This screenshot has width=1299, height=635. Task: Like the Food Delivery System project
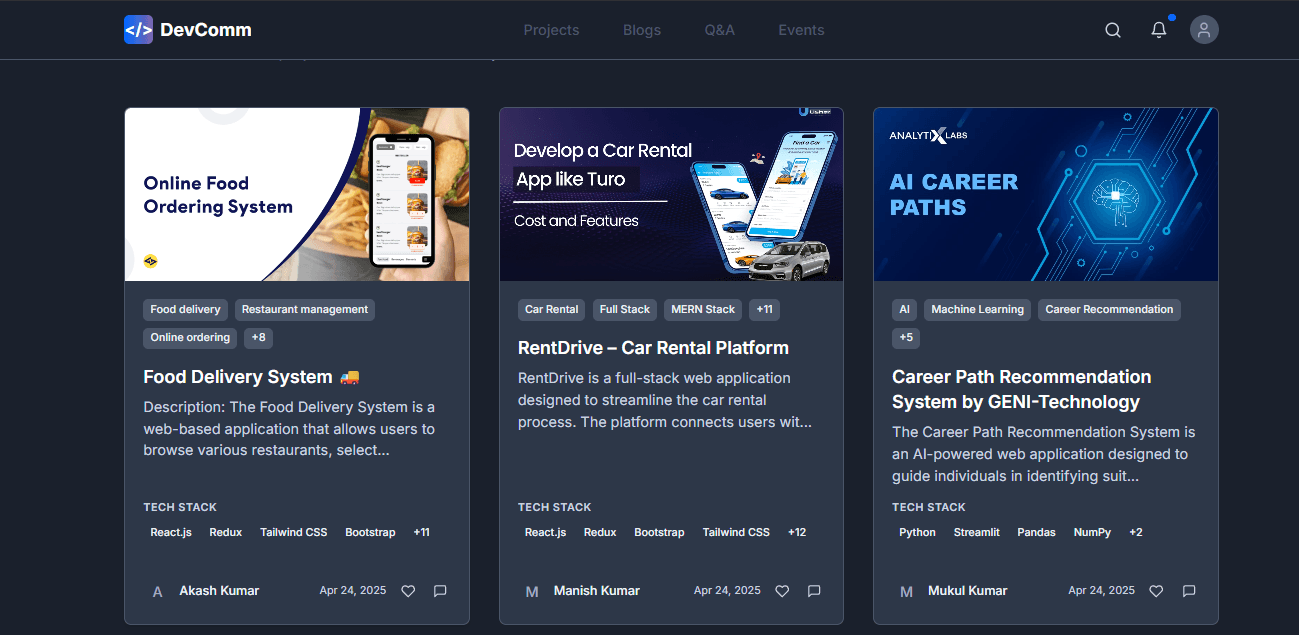tap(408, 591)
